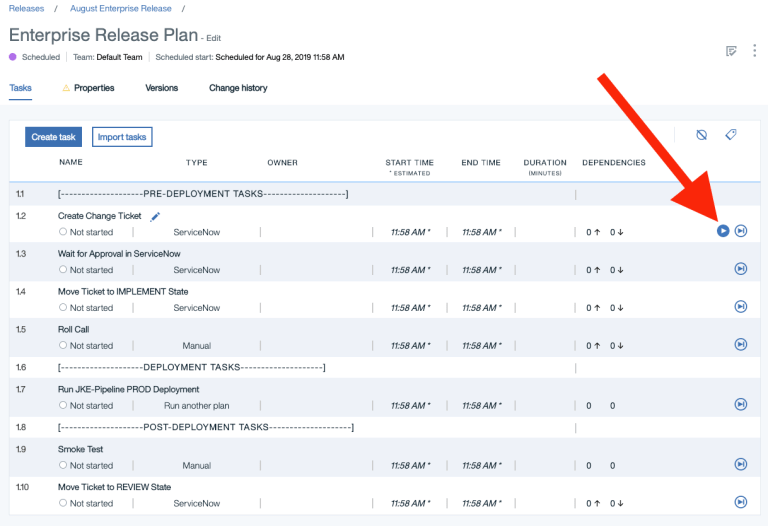The image size is (768, 526).
Task: Open the Change history tab
Action: click(238, 88)
